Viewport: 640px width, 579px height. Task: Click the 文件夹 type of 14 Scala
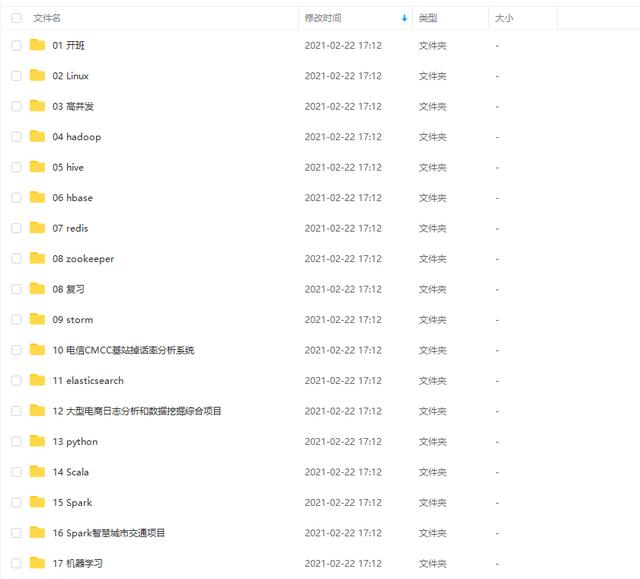[433, 472]
